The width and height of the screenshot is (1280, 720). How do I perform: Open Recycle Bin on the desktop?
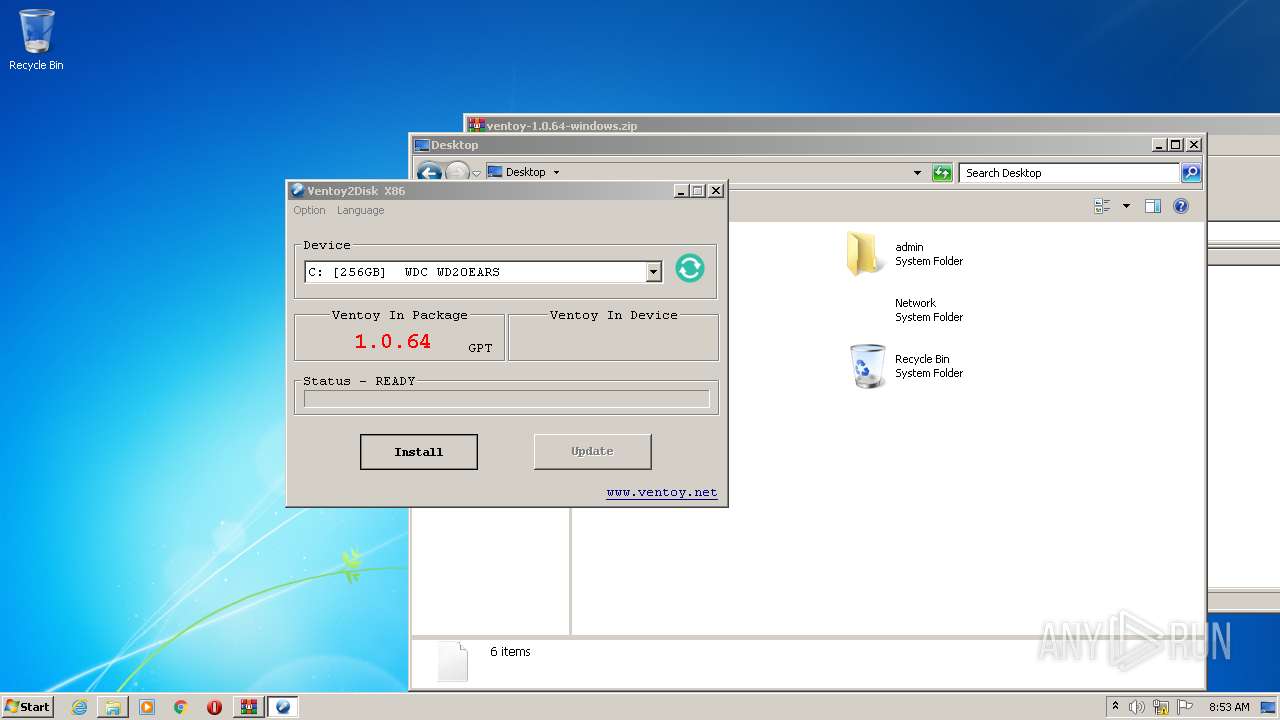click(x=36, y=40)
